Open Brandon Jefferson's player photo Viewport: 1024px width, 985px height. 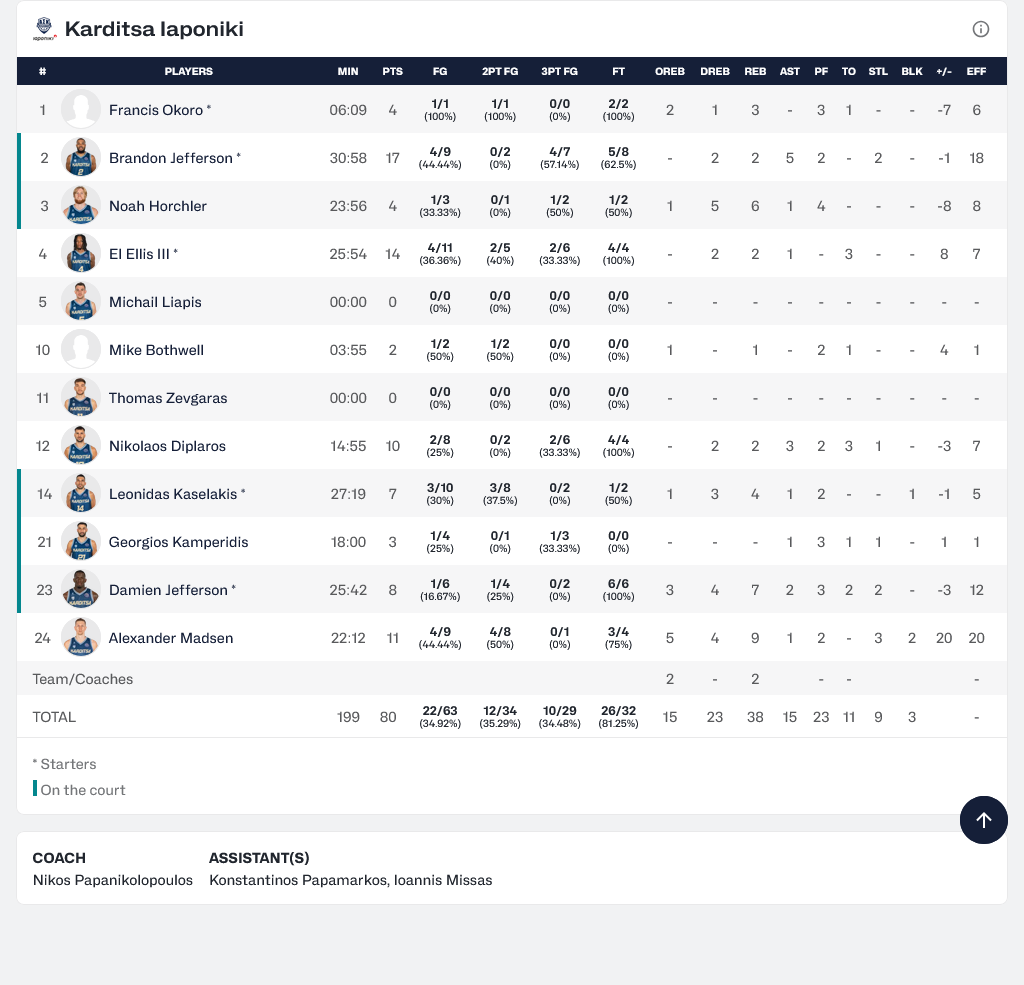tap(81, 158)
